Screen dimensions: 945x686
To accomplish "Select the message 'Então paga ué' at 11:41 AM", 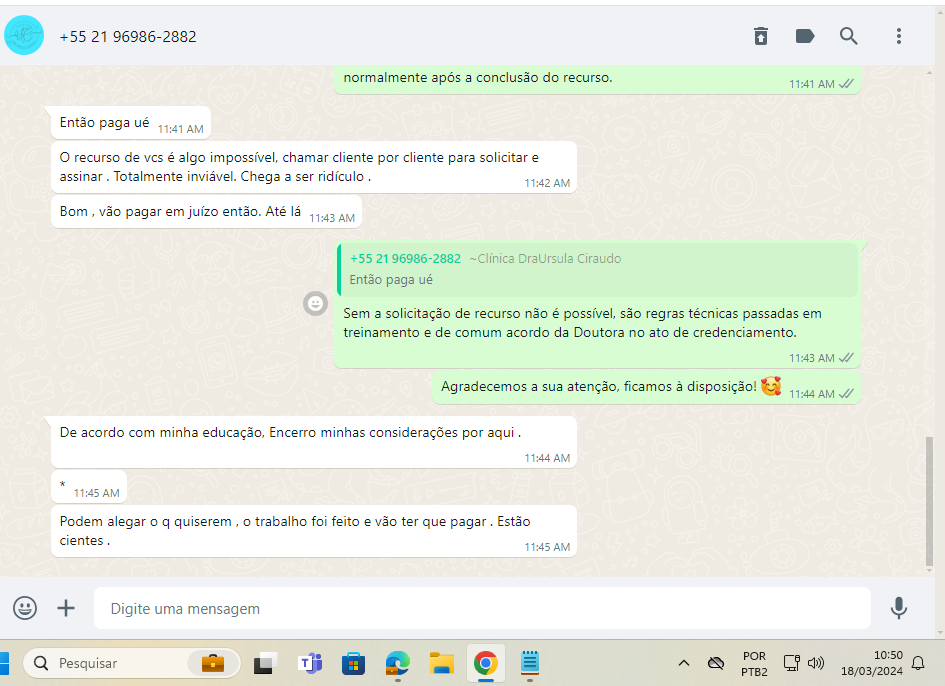I will (x=131, y=122).
